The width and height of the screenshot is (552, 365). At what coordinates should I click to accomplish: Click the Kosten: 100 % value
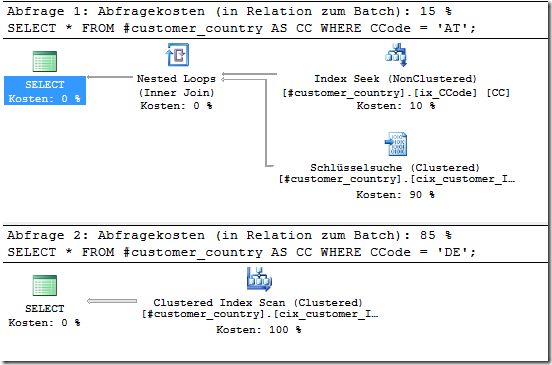pos(259,330)
